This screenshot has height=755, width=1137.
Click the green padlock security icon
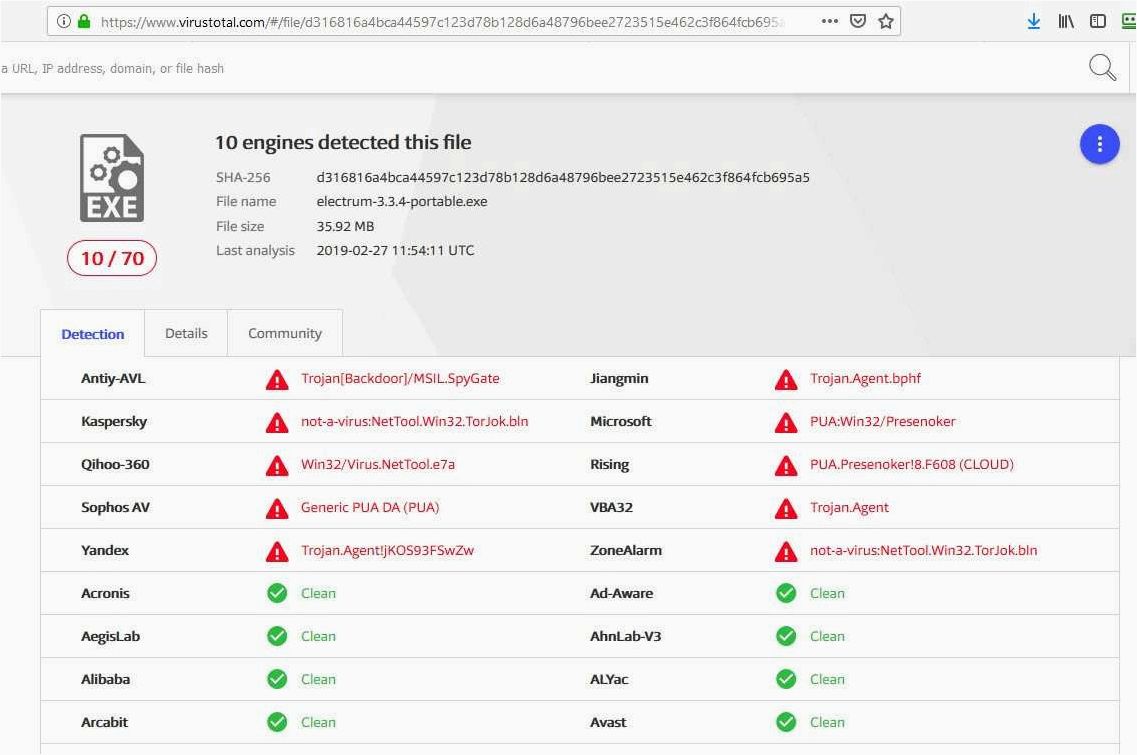83,21
